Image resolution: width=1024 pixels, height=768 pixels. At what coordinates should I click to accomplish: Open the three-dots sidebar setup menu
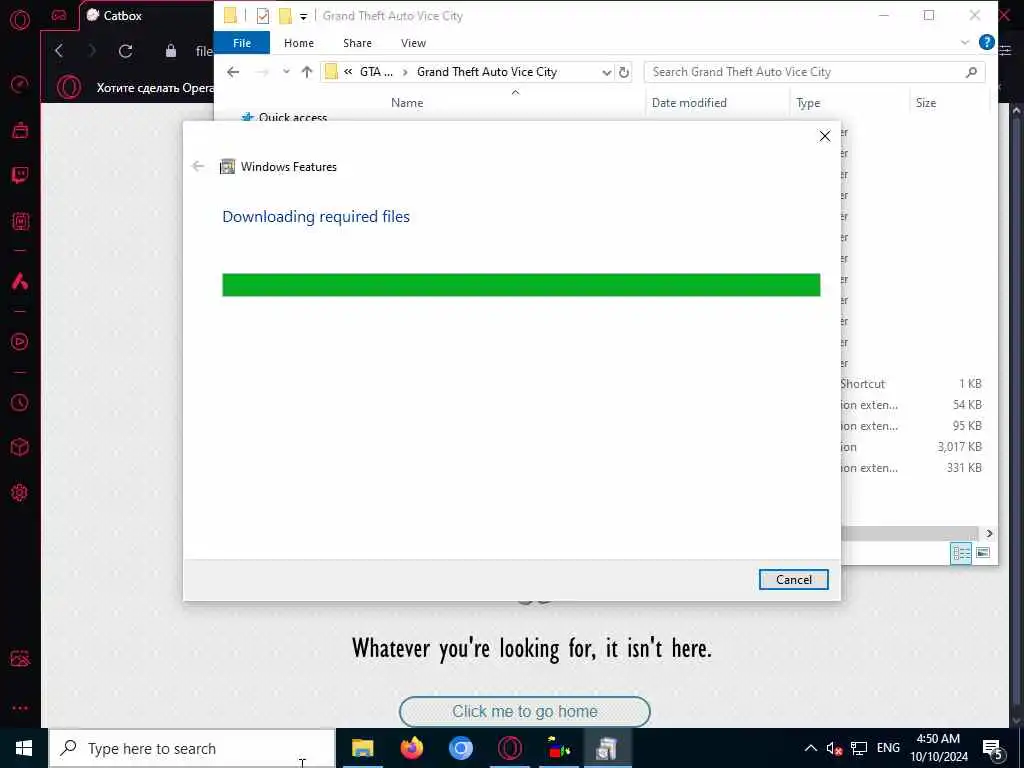coord(20,708)
